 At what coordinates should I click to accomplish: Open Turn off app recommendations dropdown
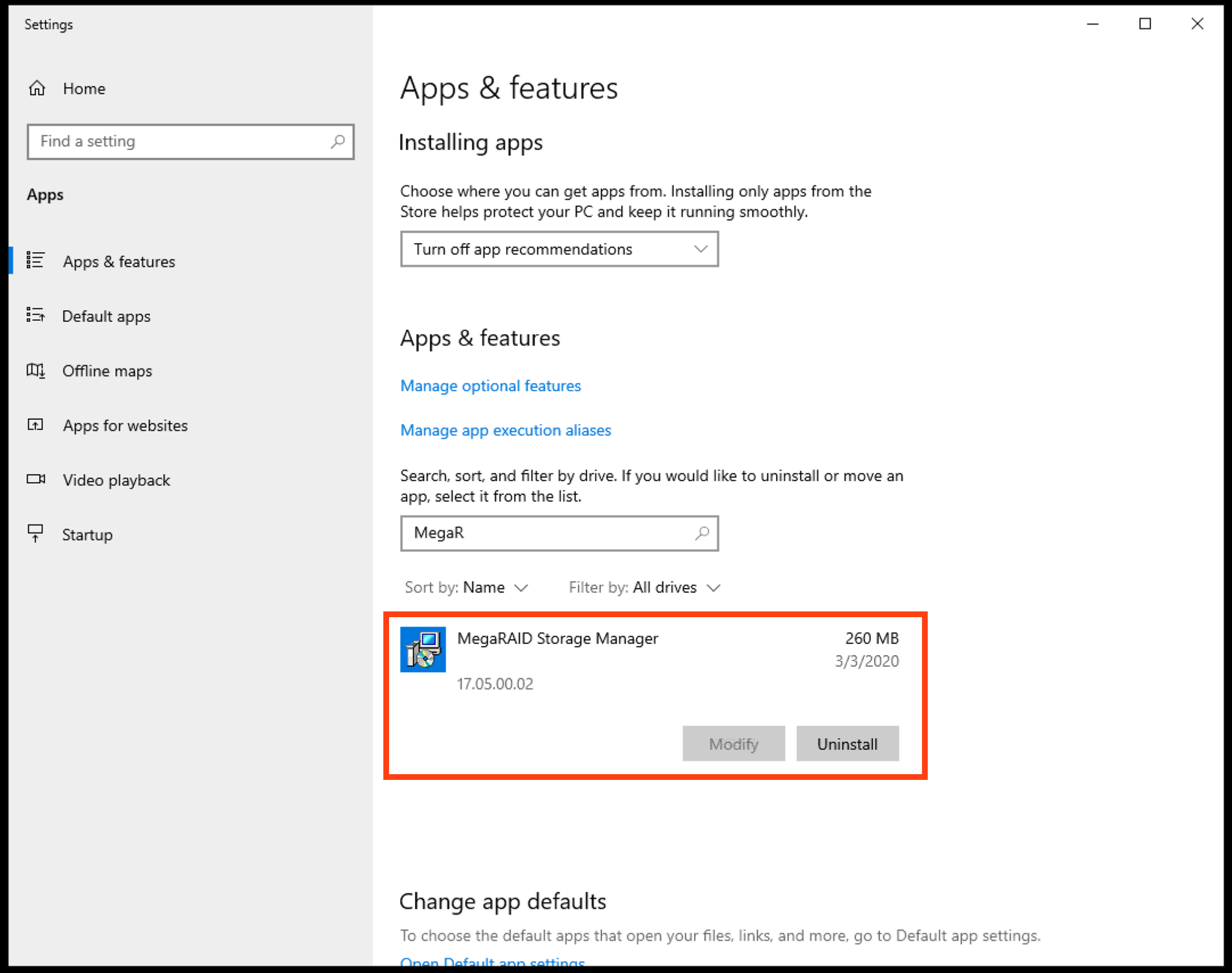pyautogui.click(x=559, y=249)
